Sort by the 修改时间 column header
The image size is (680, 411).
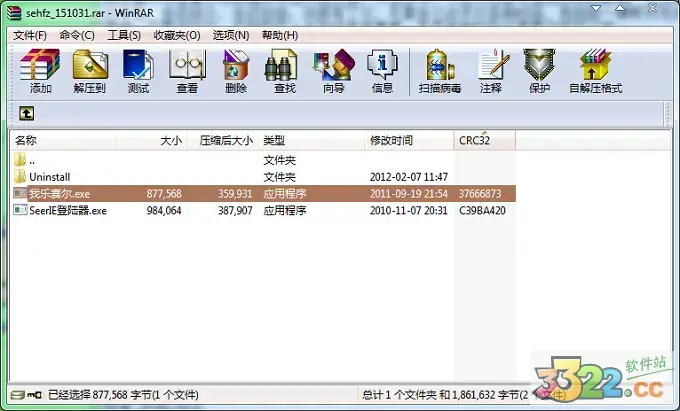pos(409,140)
